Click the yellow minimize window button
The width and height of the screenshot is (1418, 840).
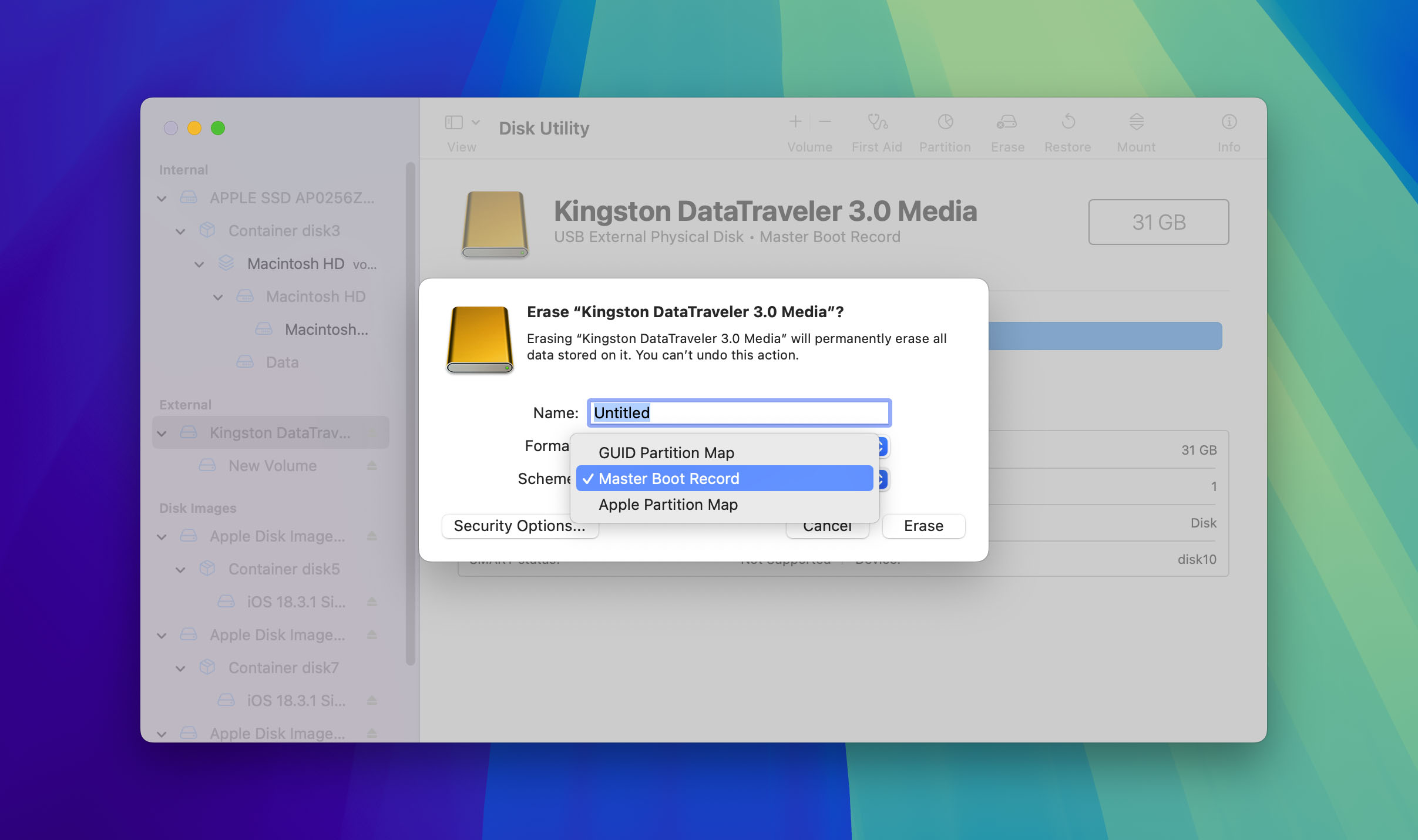pyautogui.click(x=194, y=128)
